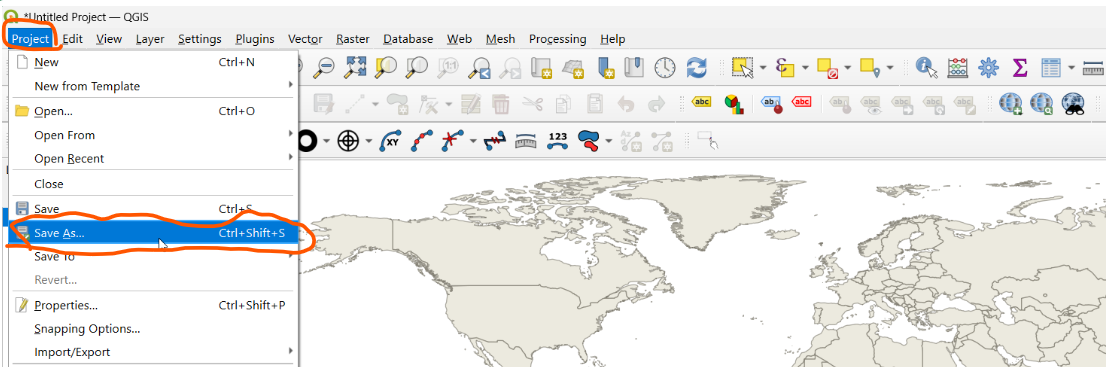
Task: Open dropdown next to crosshair target icon
Action: point(369,141)
